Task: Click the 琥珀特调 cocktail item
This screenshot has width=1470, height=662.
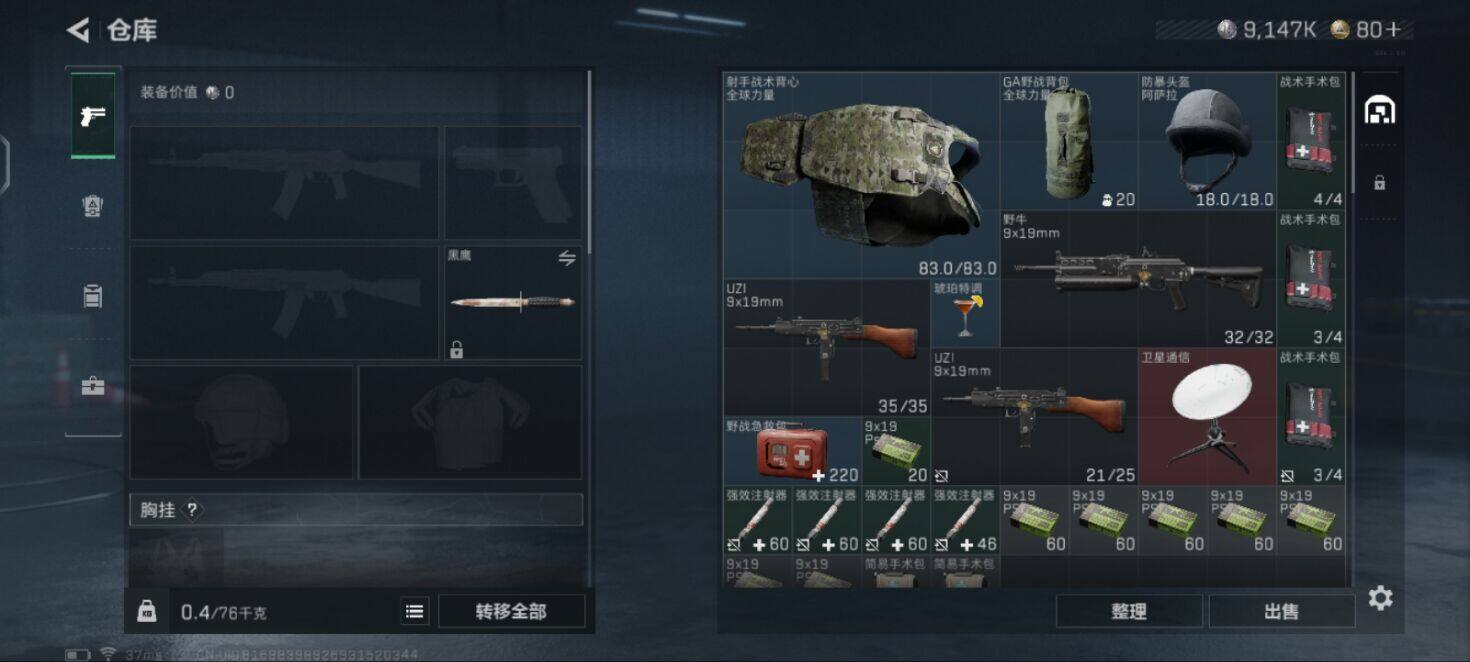Action: 965,314
